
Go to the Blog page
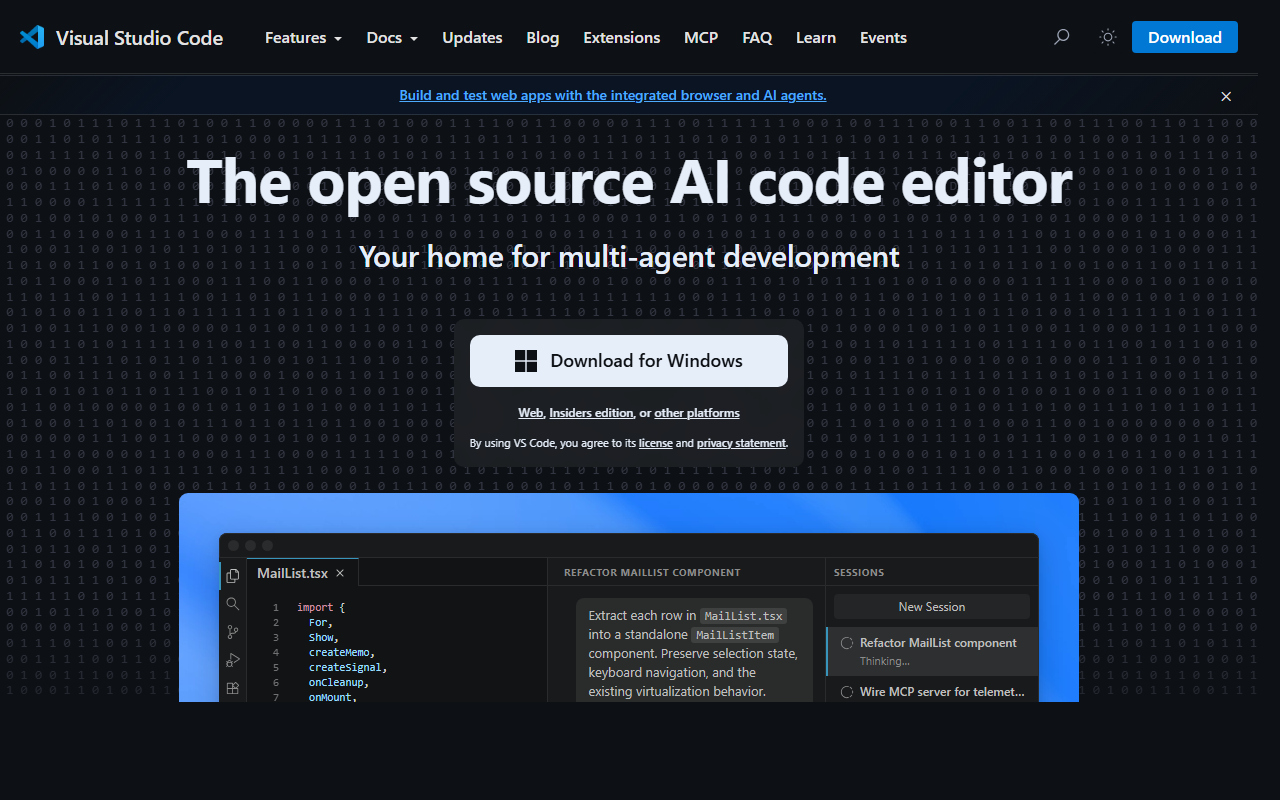pyautogui.click(x=543, y=38)
